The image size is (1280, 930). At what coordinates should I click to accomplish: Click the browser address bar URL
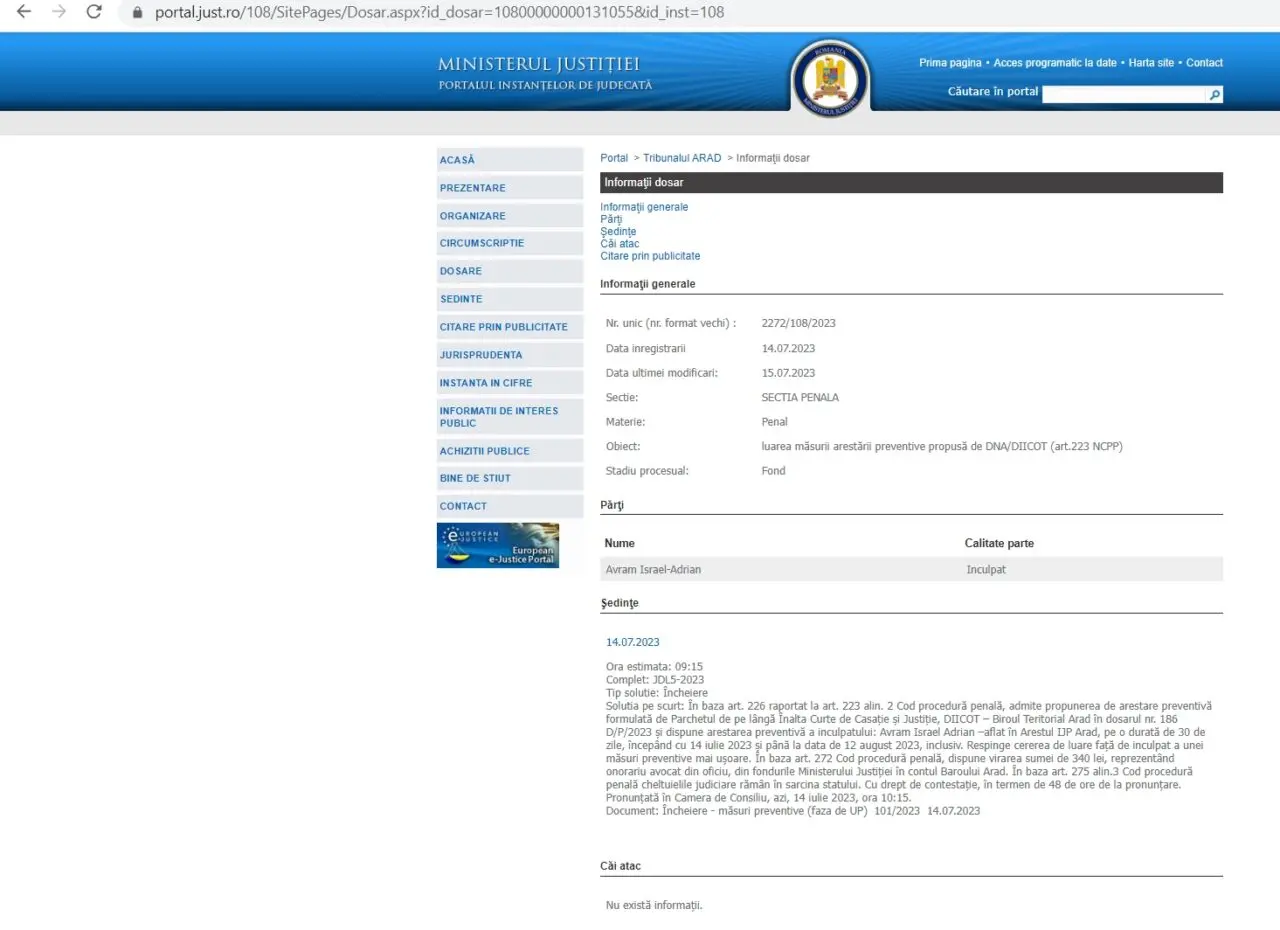click(x=440, y=13)
